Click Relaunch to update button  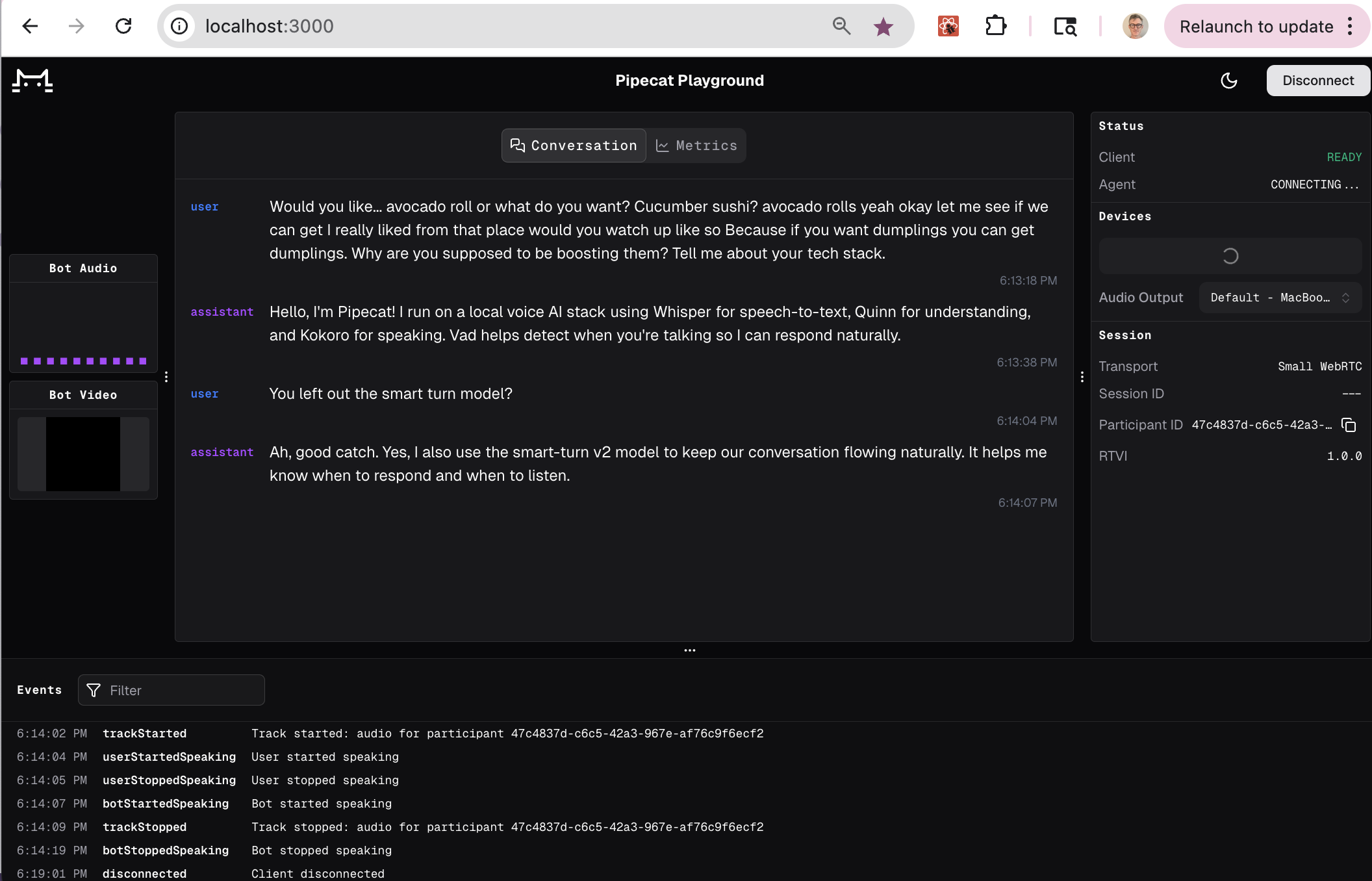[x=1256, y=27]
